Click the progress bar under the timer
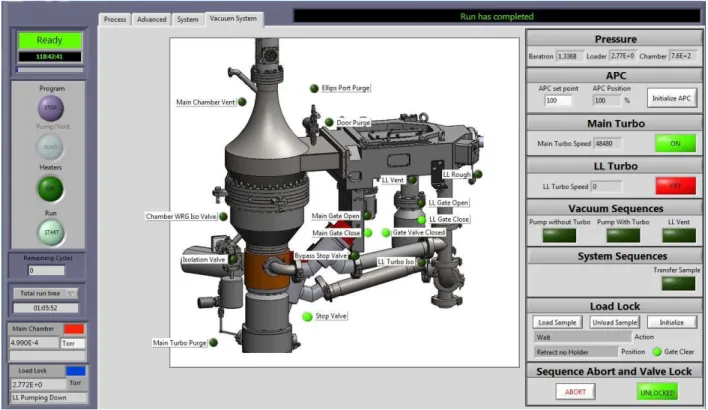 (50, 70)
